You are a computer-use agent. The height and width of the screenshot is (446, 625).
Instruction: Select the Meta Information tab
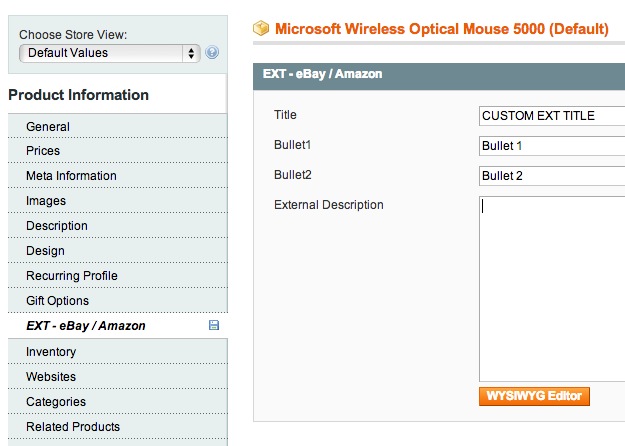point(118,176)
